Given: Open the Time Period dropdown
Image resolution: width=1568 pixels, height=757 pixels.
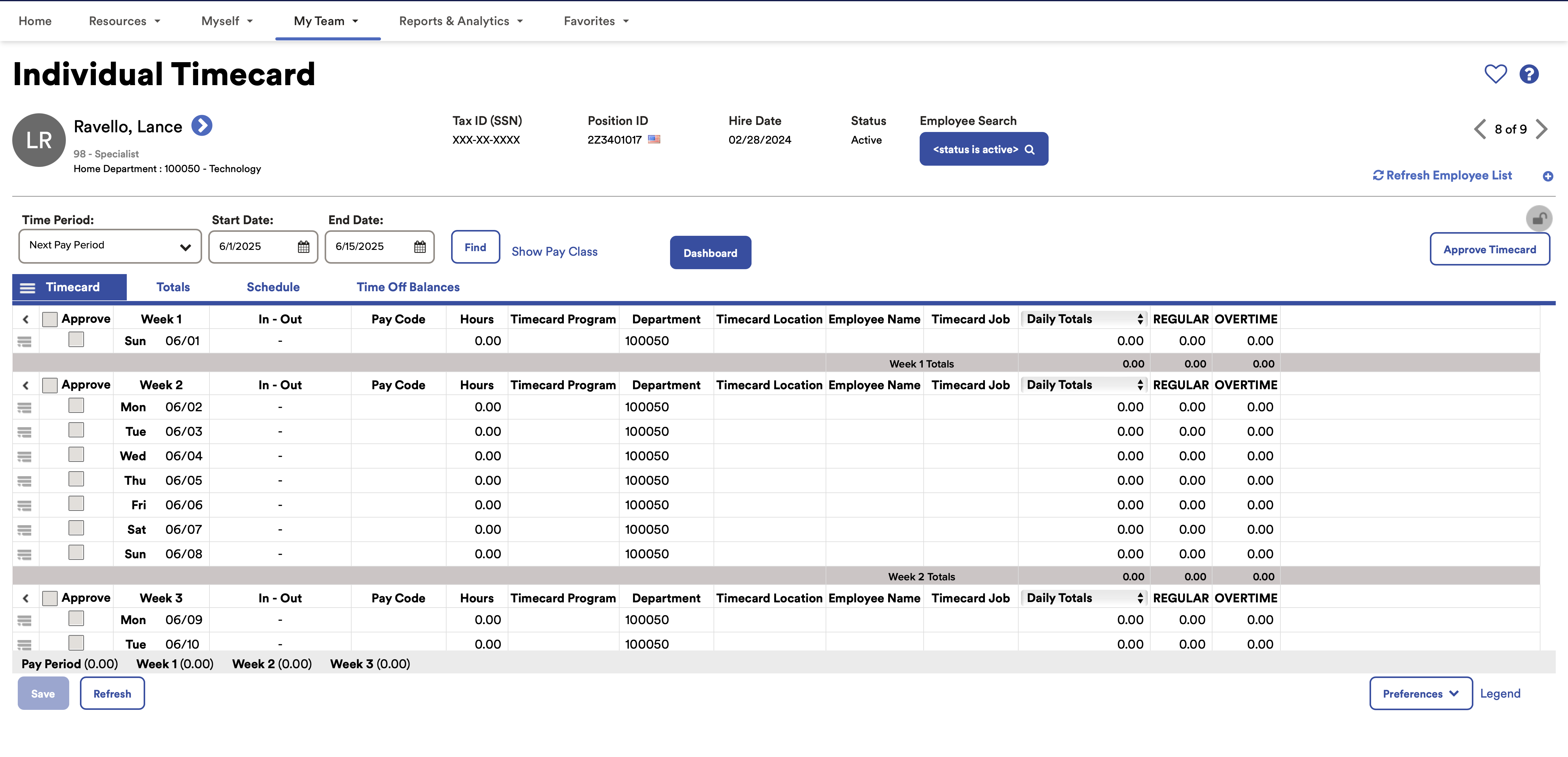Looking at the screenshot, I should pos(110,246).
